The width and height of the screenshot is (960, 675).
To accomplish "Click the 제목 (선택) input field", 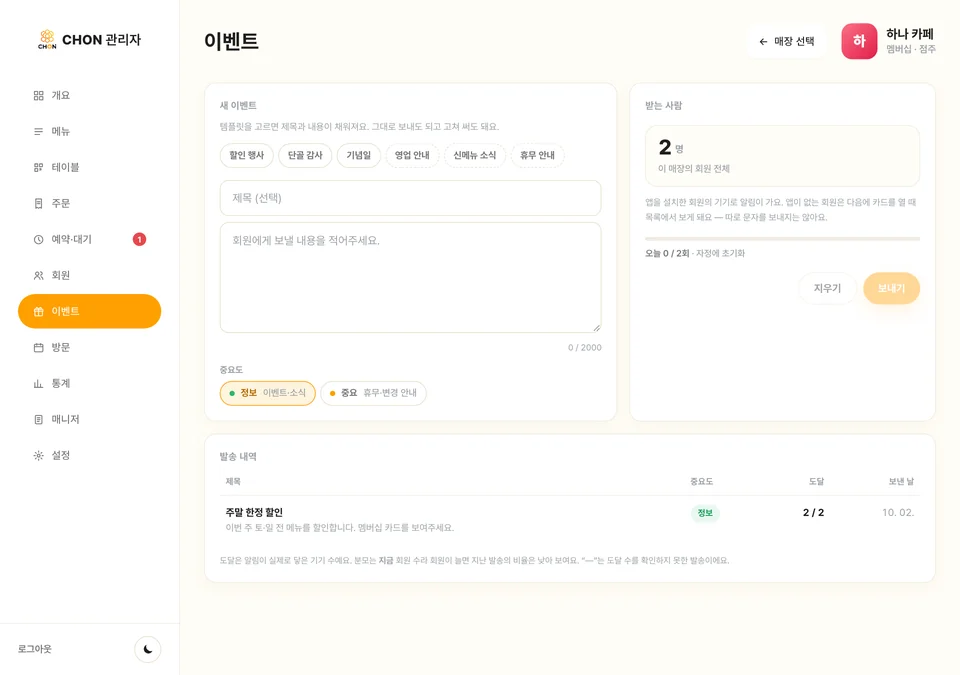I will pos(410,198).
